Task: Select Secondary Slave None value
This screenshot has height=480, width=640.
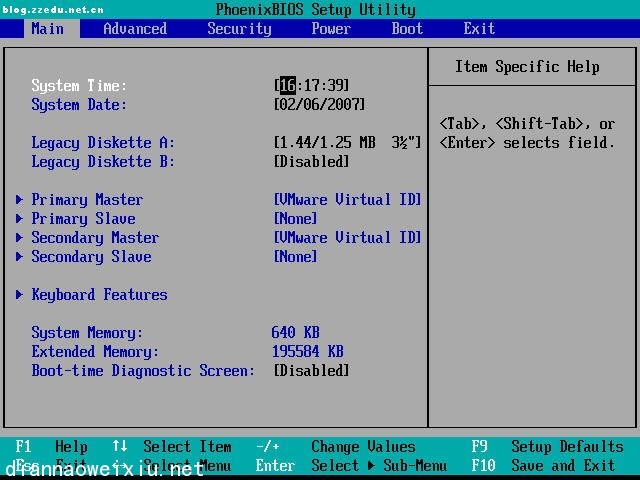Action: pyautogui.click(x=296, y=257)
